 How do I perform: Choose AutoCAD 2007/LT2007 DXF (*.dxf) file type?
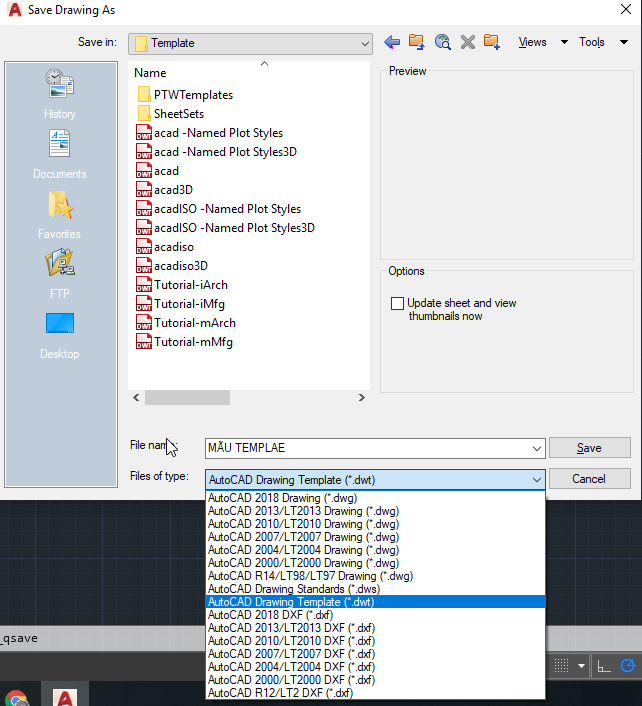375,654
